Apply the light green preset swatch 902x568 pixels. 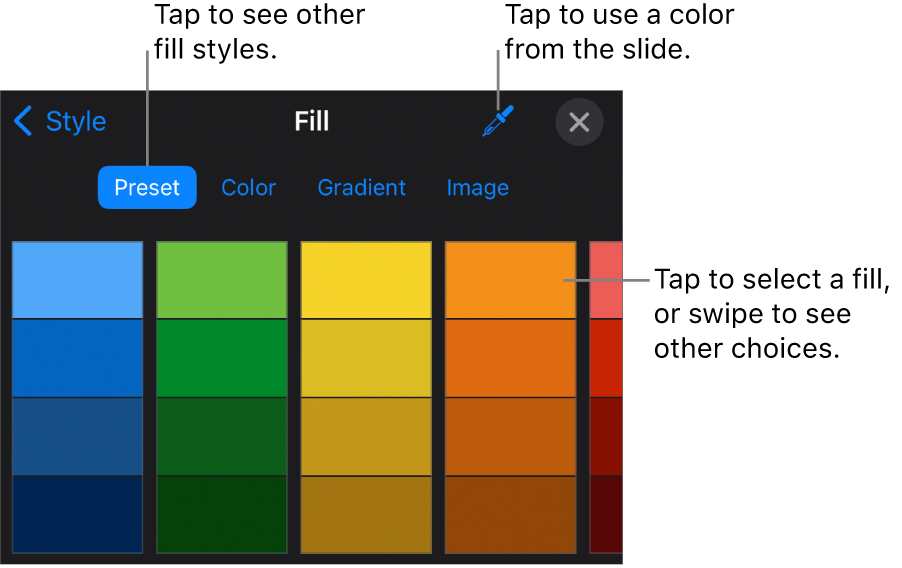222,280
